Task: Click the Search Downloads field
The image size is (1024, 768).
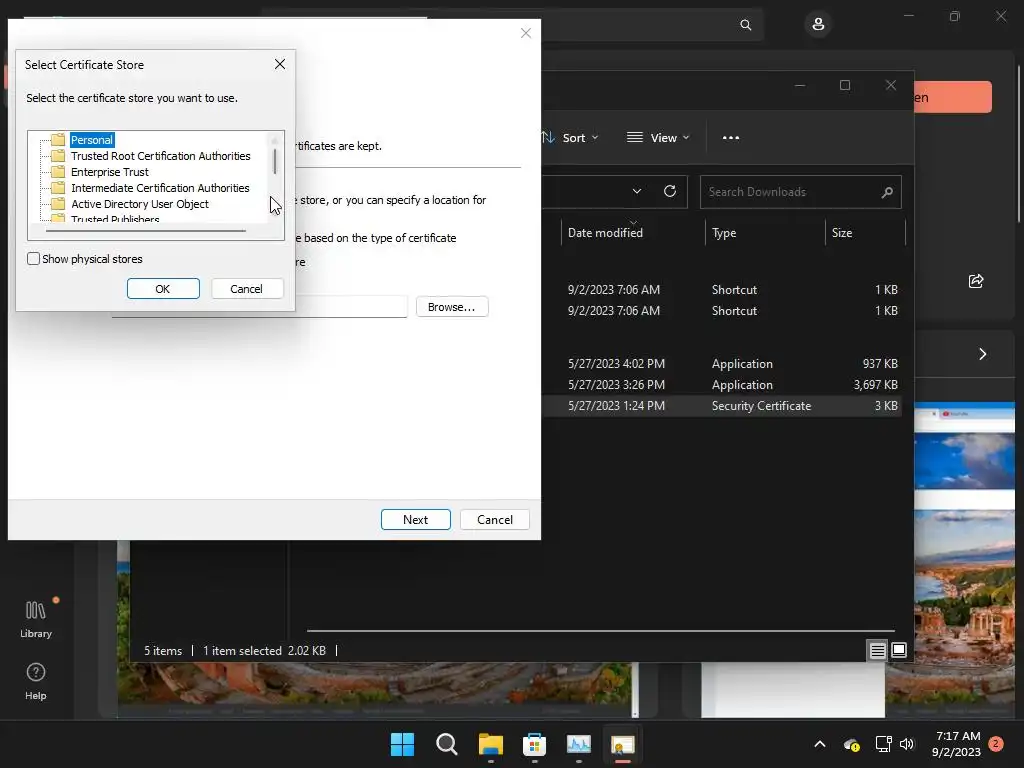Action: [801, 192]
